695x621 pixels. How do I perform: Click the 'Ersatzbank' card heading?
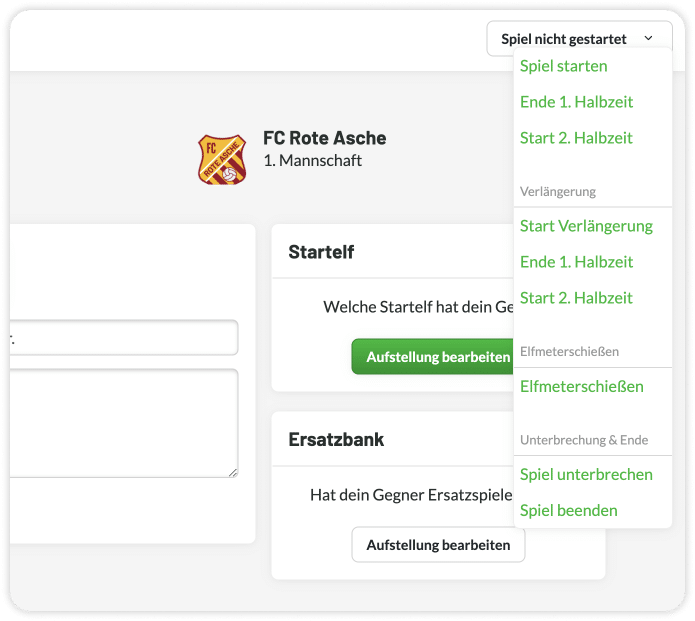pos(336,440)
